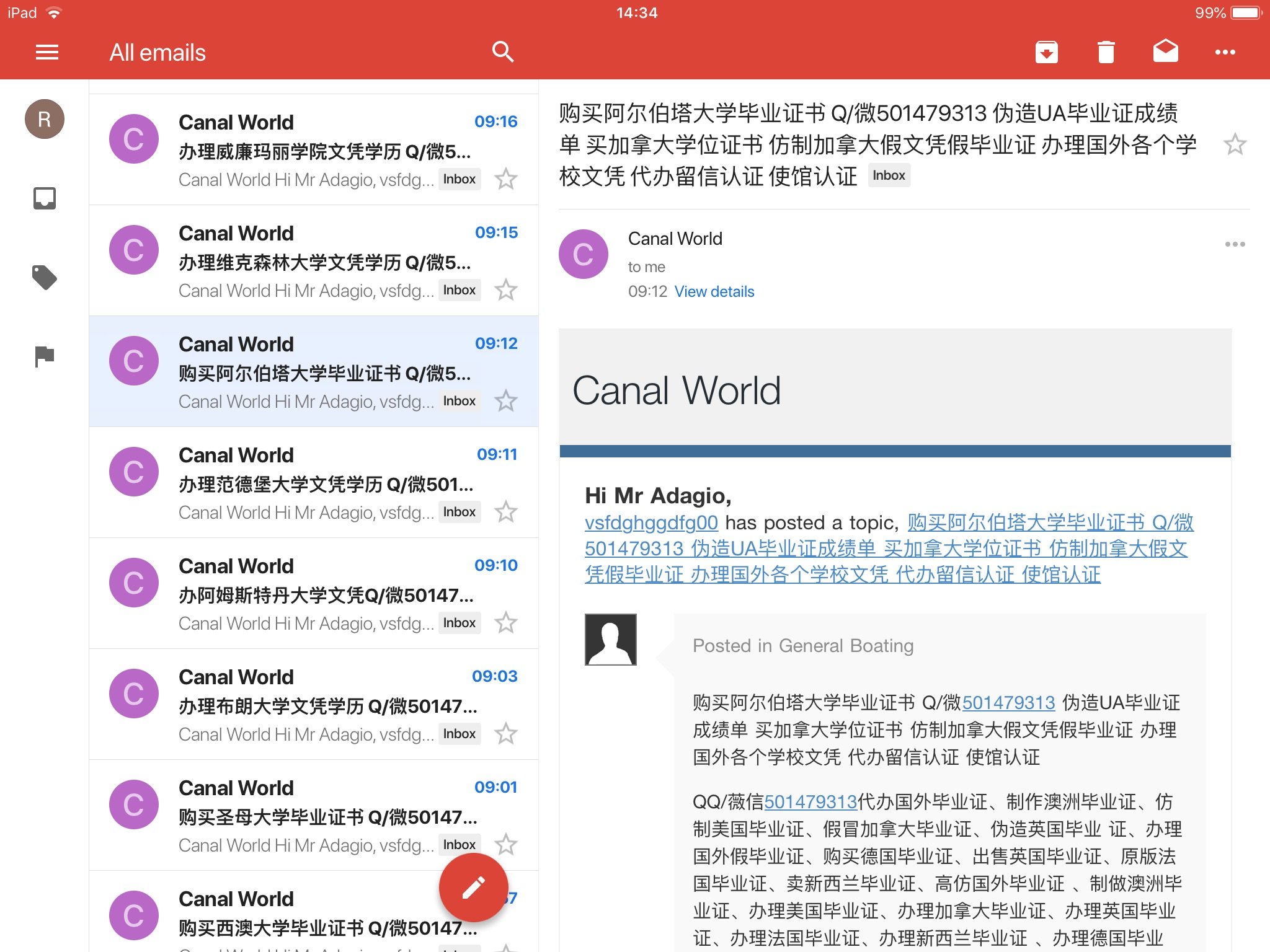Select avatar of 09:10 email

click(x=134, y=583)
